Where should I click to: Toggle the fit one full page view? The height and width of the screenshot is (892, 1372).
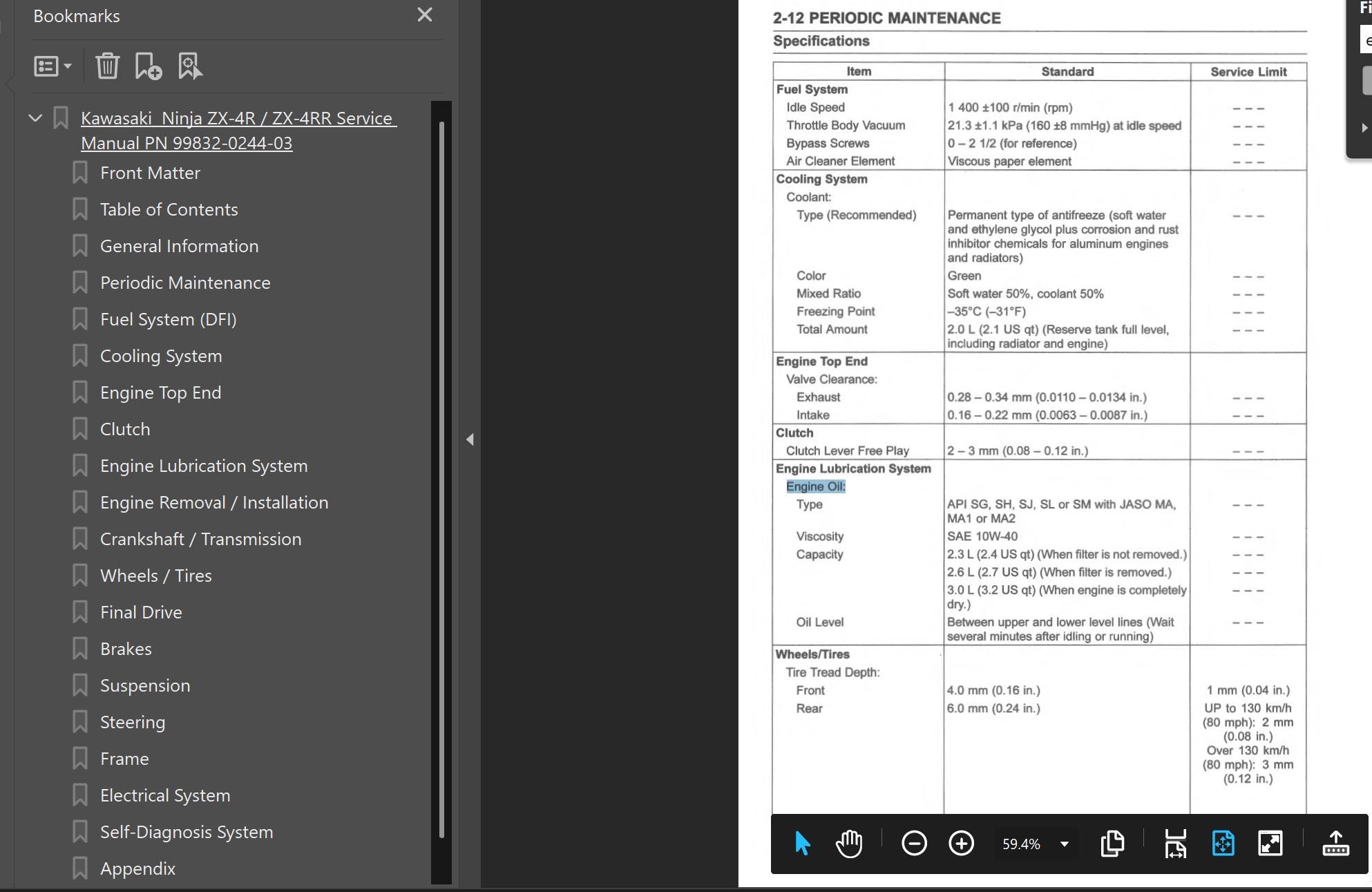click(x=1223, y=844)
